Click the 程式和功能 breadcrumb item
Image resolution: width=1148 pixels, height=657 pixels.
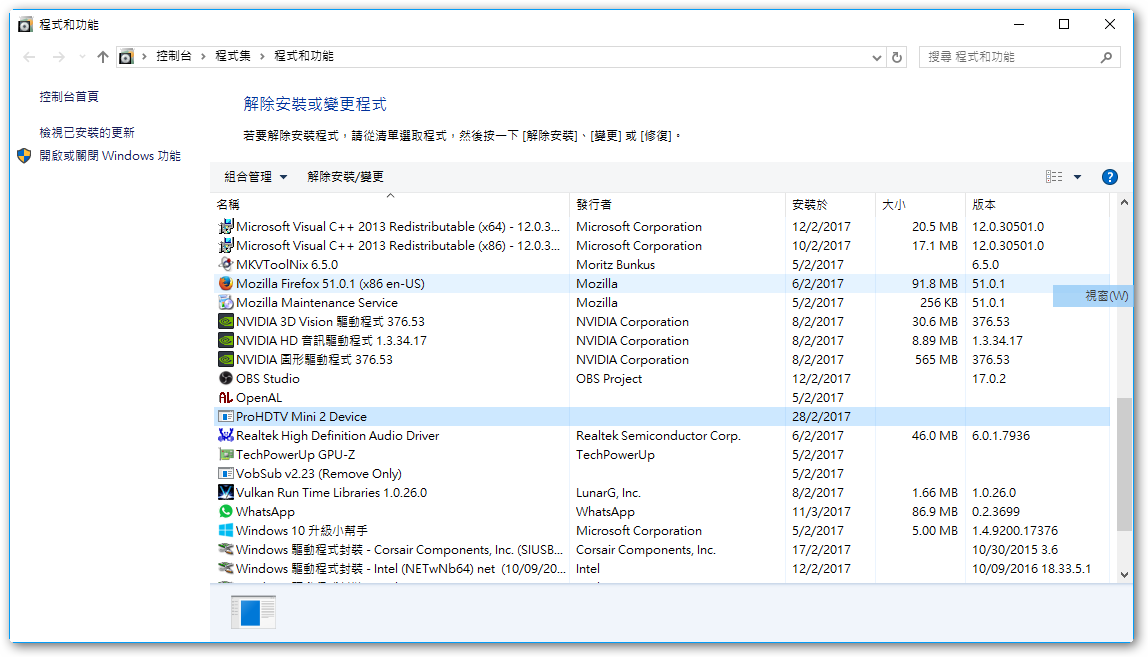[x=304, y=56]
